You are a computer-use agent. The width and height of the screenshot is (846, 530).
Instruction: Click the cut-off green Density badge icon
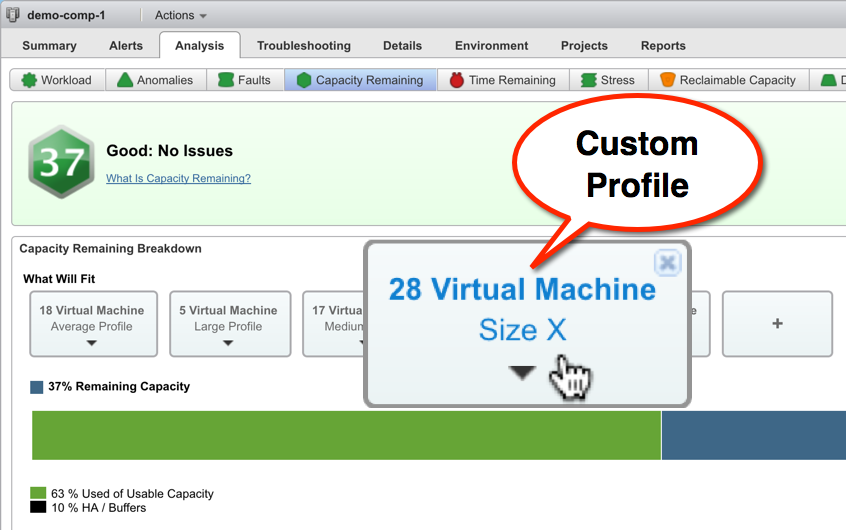pos(828,80)
